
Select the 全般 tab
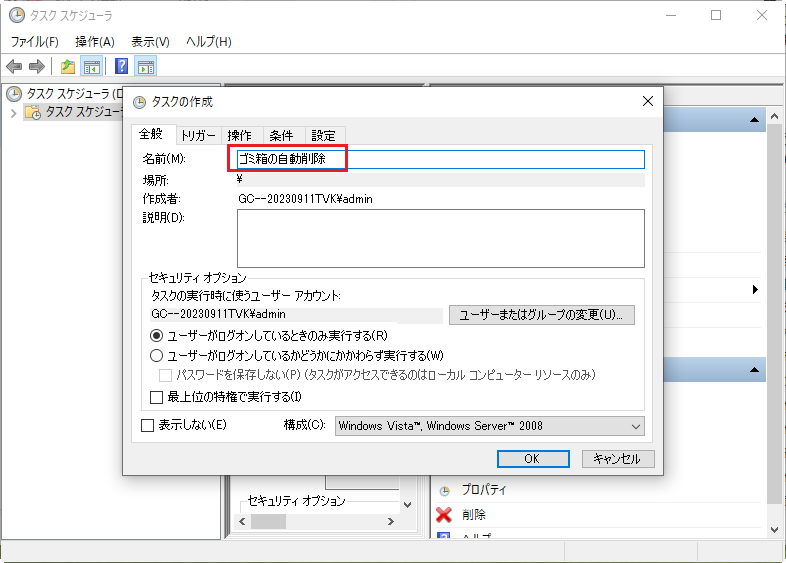(x=151, y=134)
